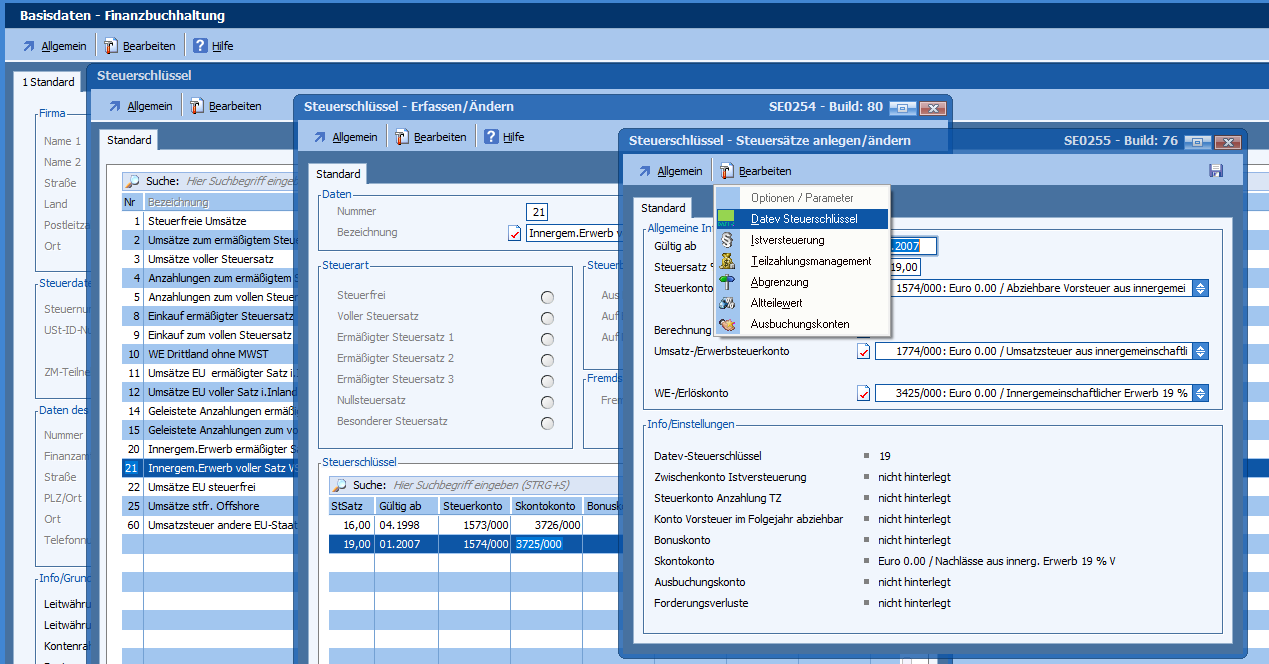Image resolution: width=1269 pixels, height=664 pixels.
Task: Click the Steuersatz field showing 19,00
Action: point(904,267)
